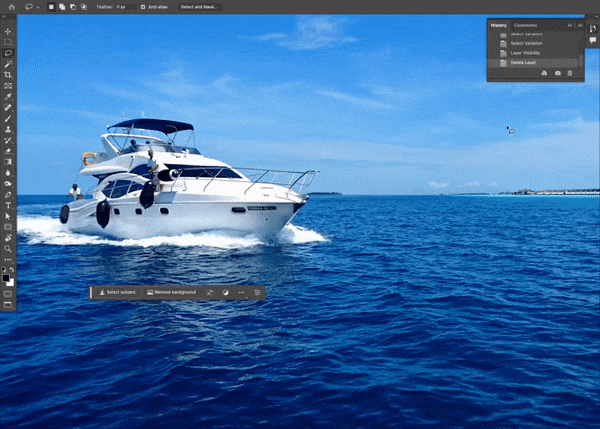Select the Rectangle shape tool

8,227
